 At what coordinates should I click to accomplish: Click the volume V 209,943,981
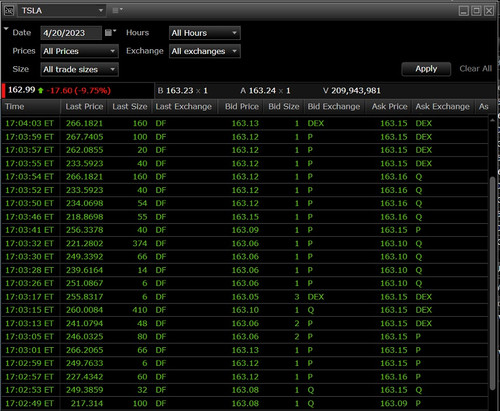[x=352, y=90]
